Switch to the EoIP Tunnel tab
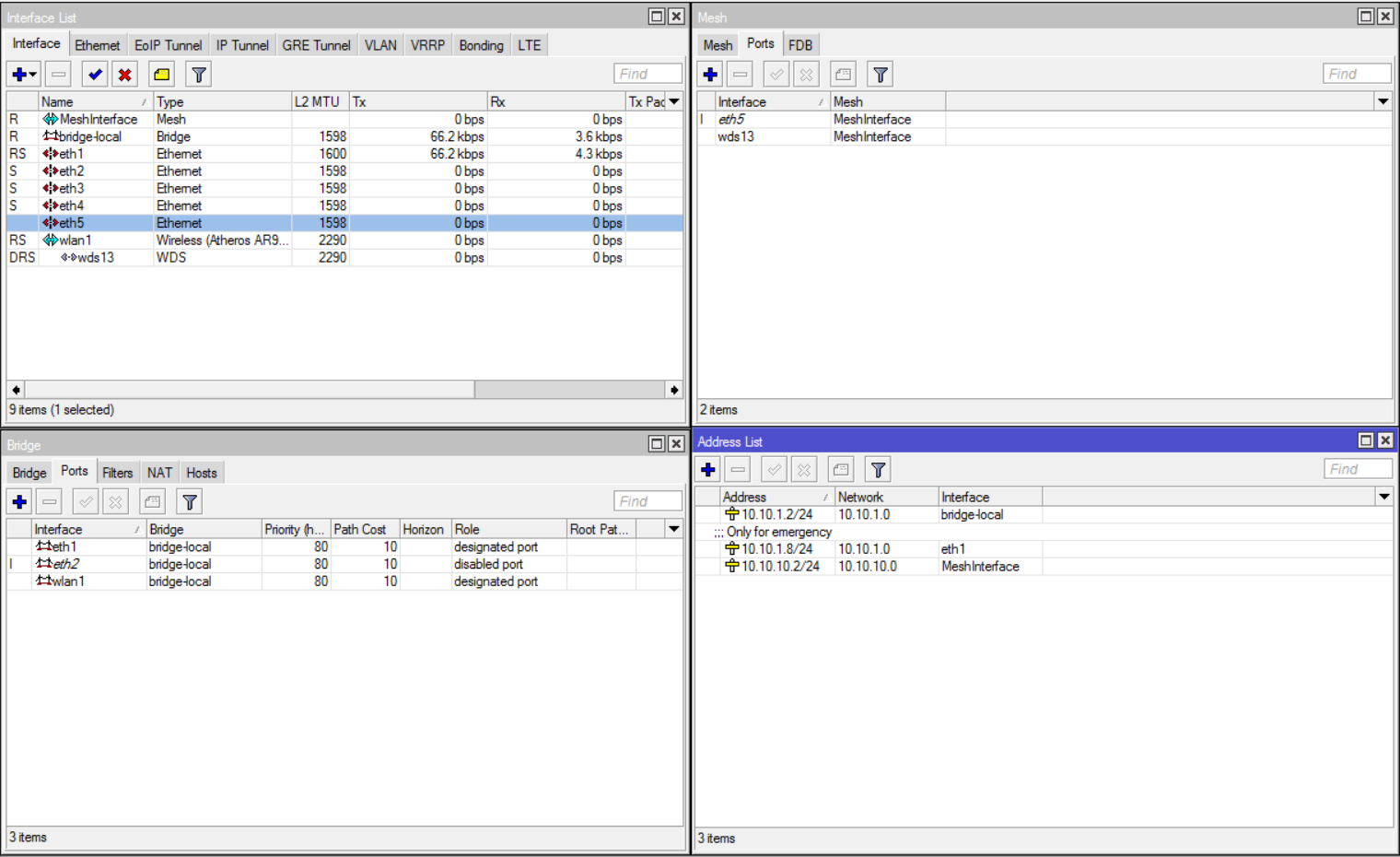 pyautogui.click(x=168, y=45)
